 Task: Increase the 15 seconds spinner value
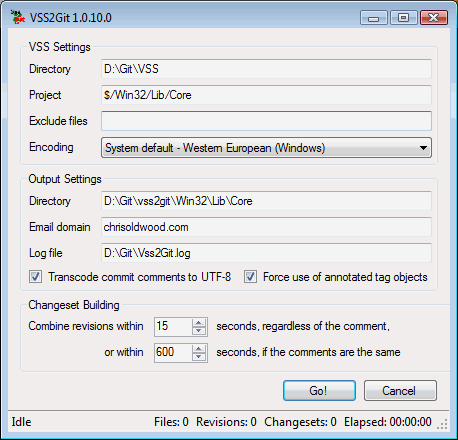point(199,322)
